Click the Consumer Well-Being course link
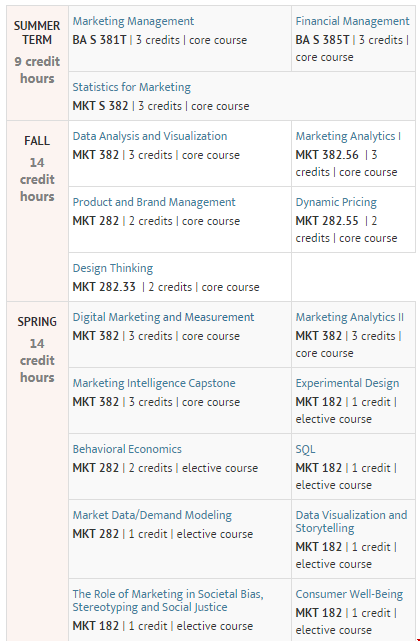 [349, 594]
